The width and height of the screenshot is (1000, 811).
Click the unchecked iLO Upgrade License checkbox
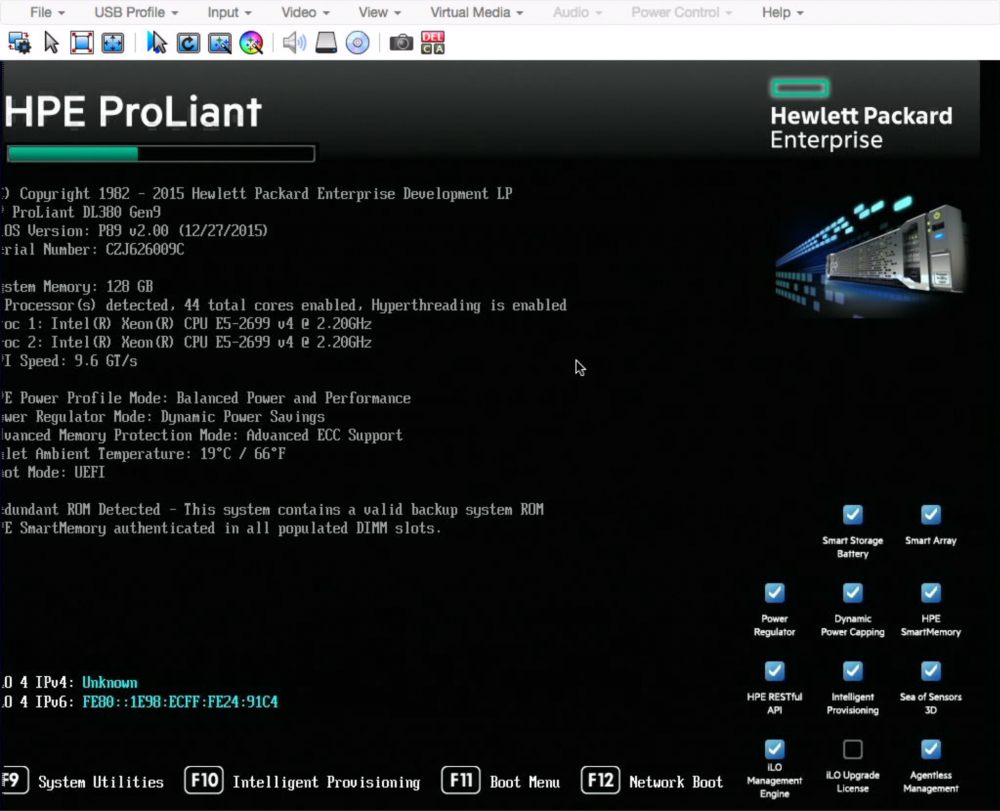(x=853, y=749)
